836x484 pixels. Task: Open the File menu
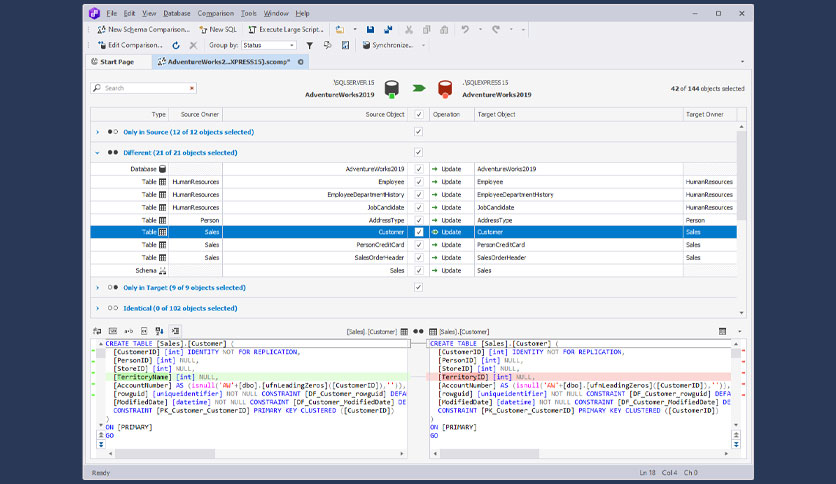pos(111,13)
